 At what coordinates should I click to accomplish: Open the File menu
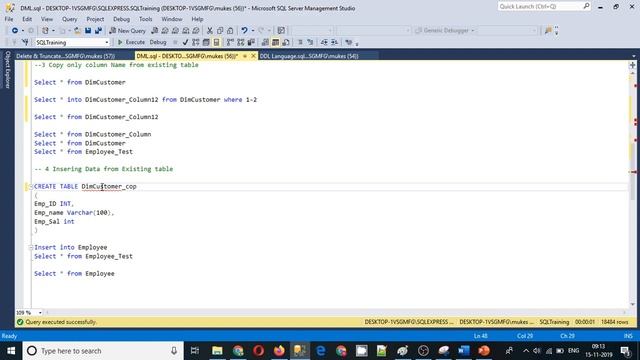point(9,19)
